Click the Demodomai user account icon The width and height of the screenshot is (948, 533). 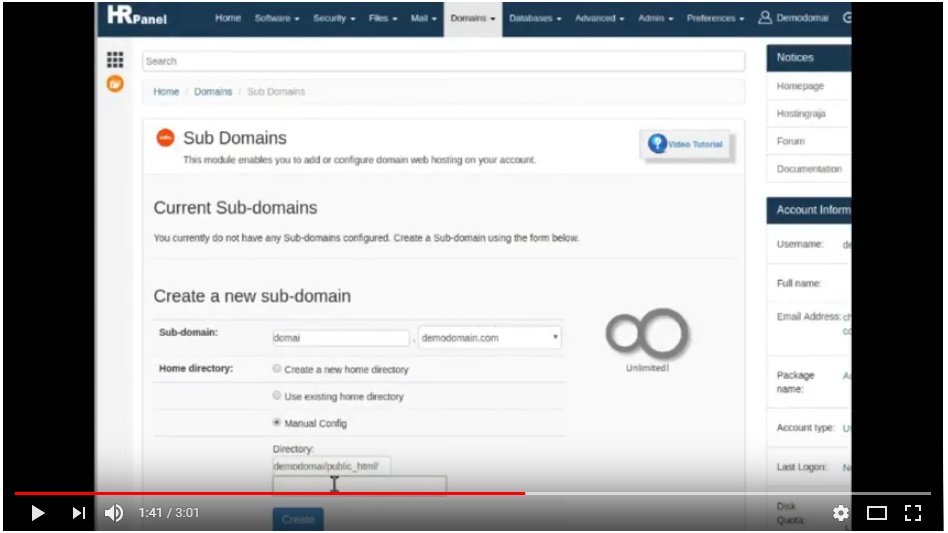click(x=766, y=18)
